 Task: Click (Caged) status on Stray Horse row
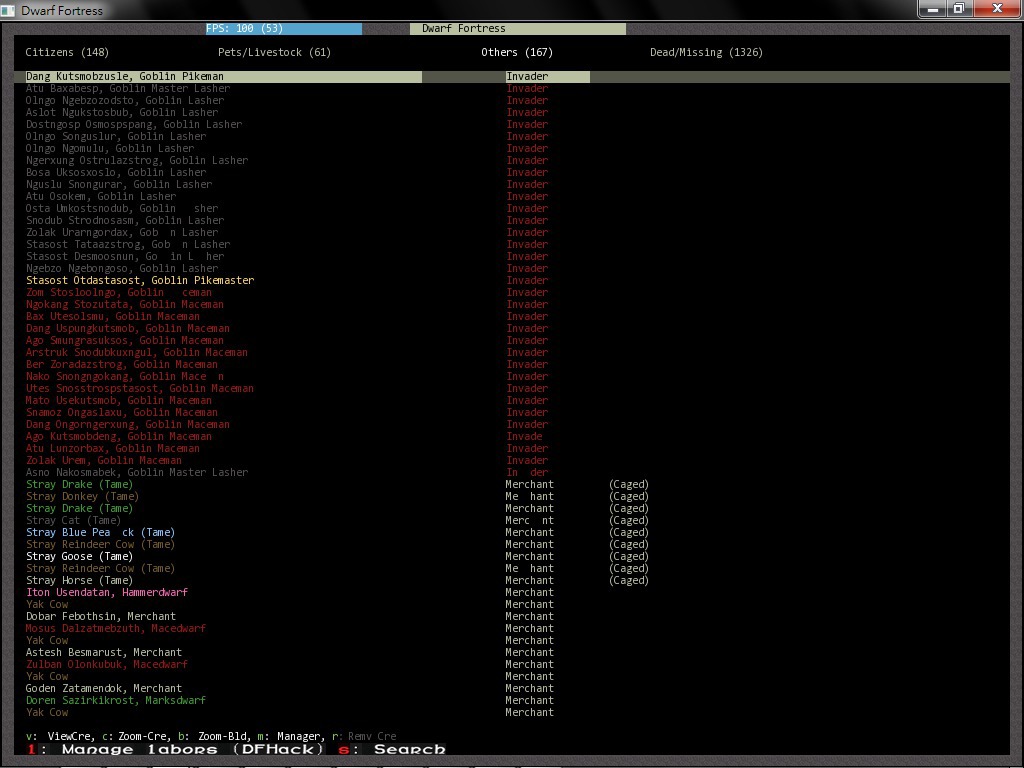click(x=629, y=581)
